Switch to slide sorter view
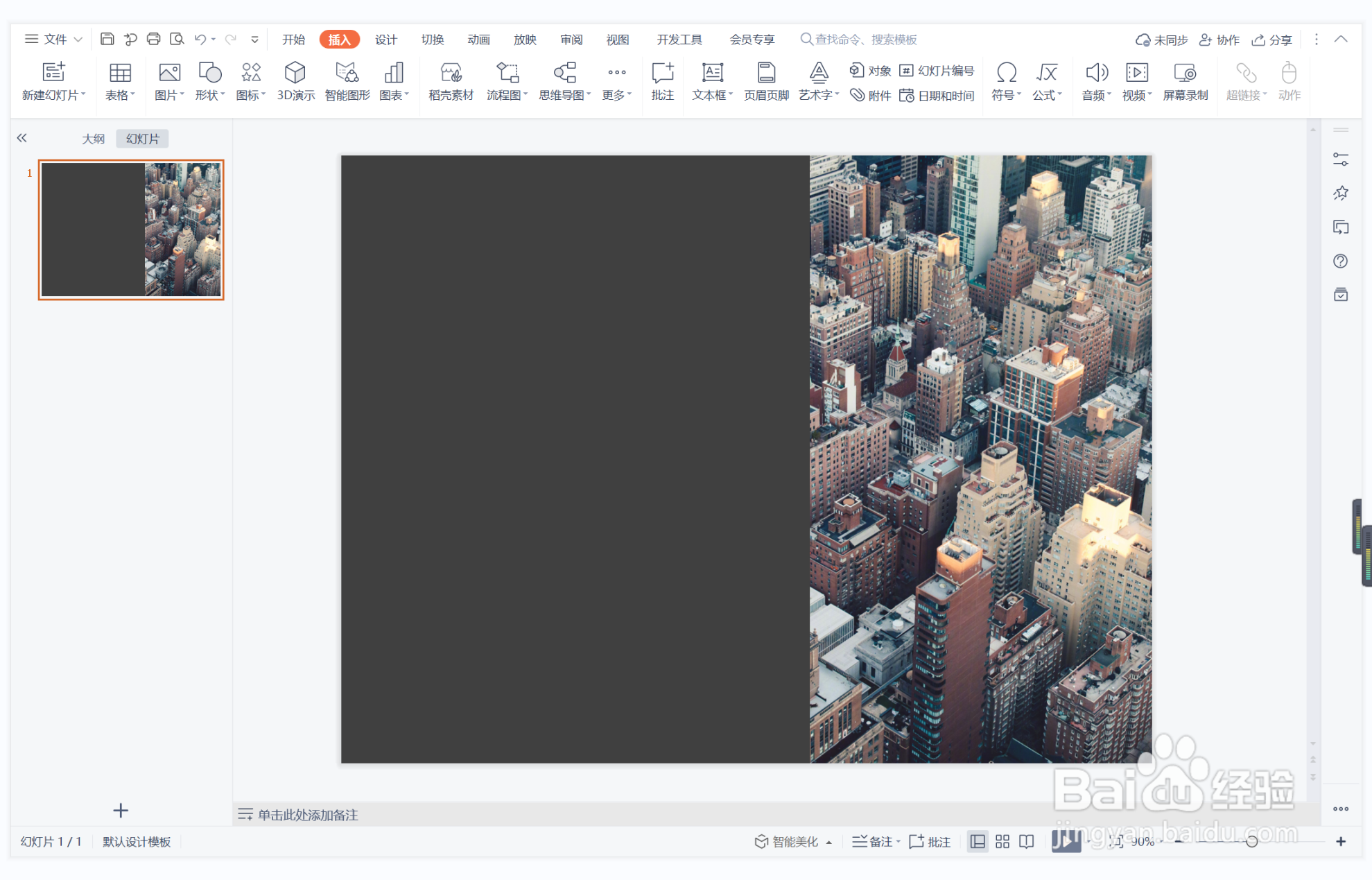 pyautogui.click(x=1002, y=842)
